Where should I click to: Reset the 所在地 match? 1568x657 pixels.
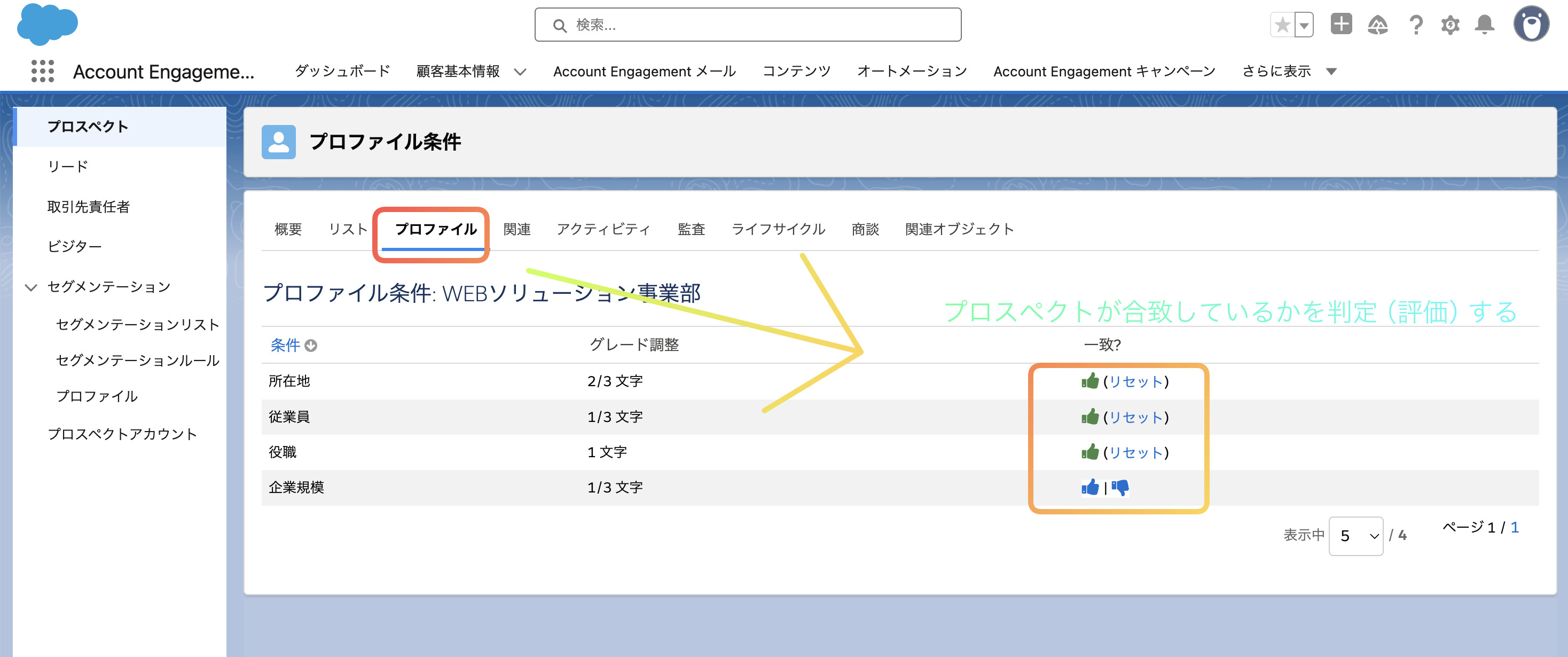pos(1136,382)
